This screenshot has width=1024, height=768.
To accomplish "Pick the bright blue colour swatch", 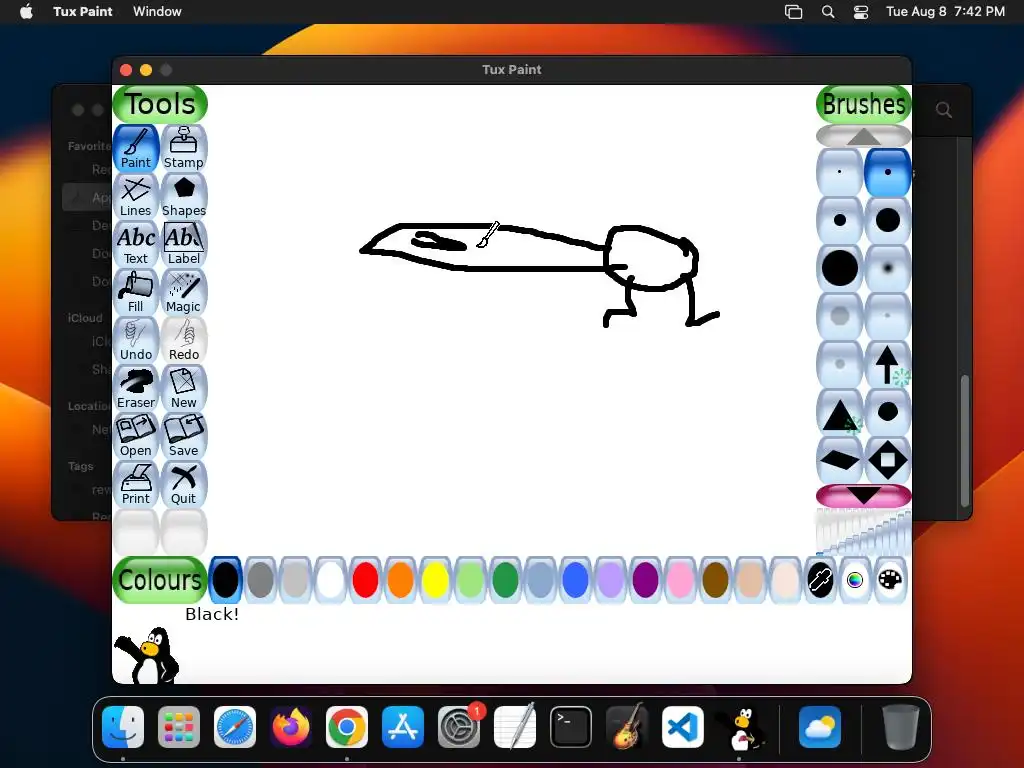I will 575,580.
